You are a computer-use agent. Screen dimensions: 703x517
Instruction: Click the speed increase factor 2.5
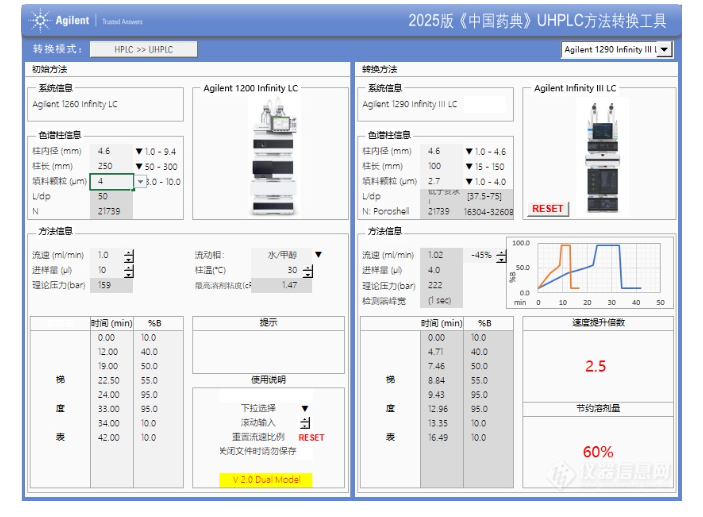point(595,366)
